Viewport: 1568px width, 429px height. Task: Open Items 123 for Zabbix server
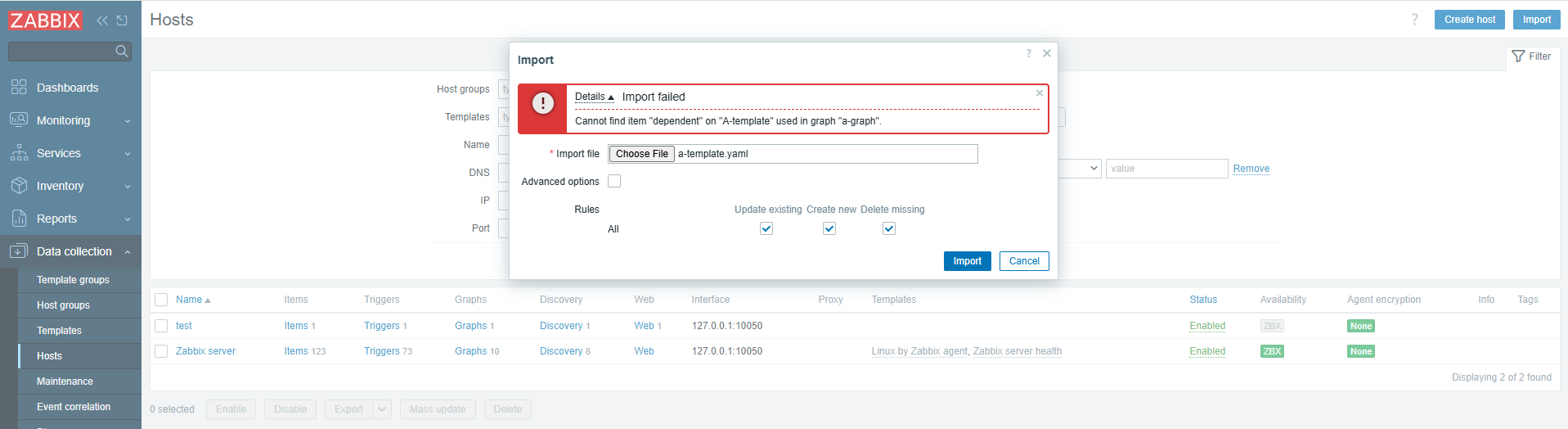(x=296, y=351)
